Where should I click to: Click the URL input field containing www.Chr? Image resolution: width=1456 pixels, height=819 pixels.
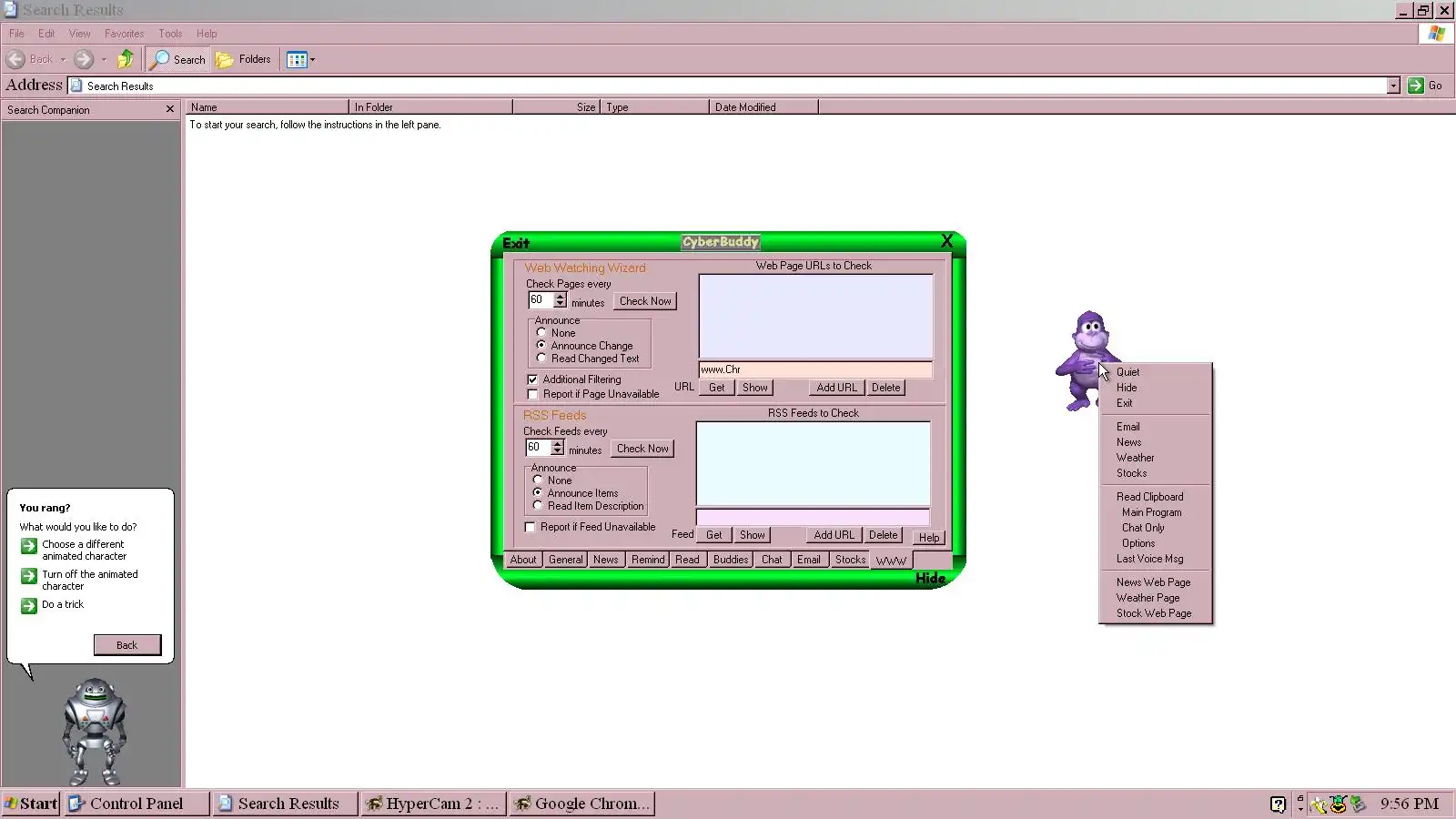tap(815, 369)
